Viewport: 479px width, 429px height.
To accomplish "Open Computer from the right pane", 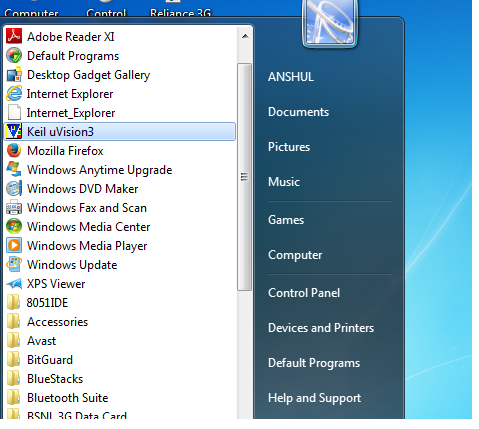I will tap(295, 255).
